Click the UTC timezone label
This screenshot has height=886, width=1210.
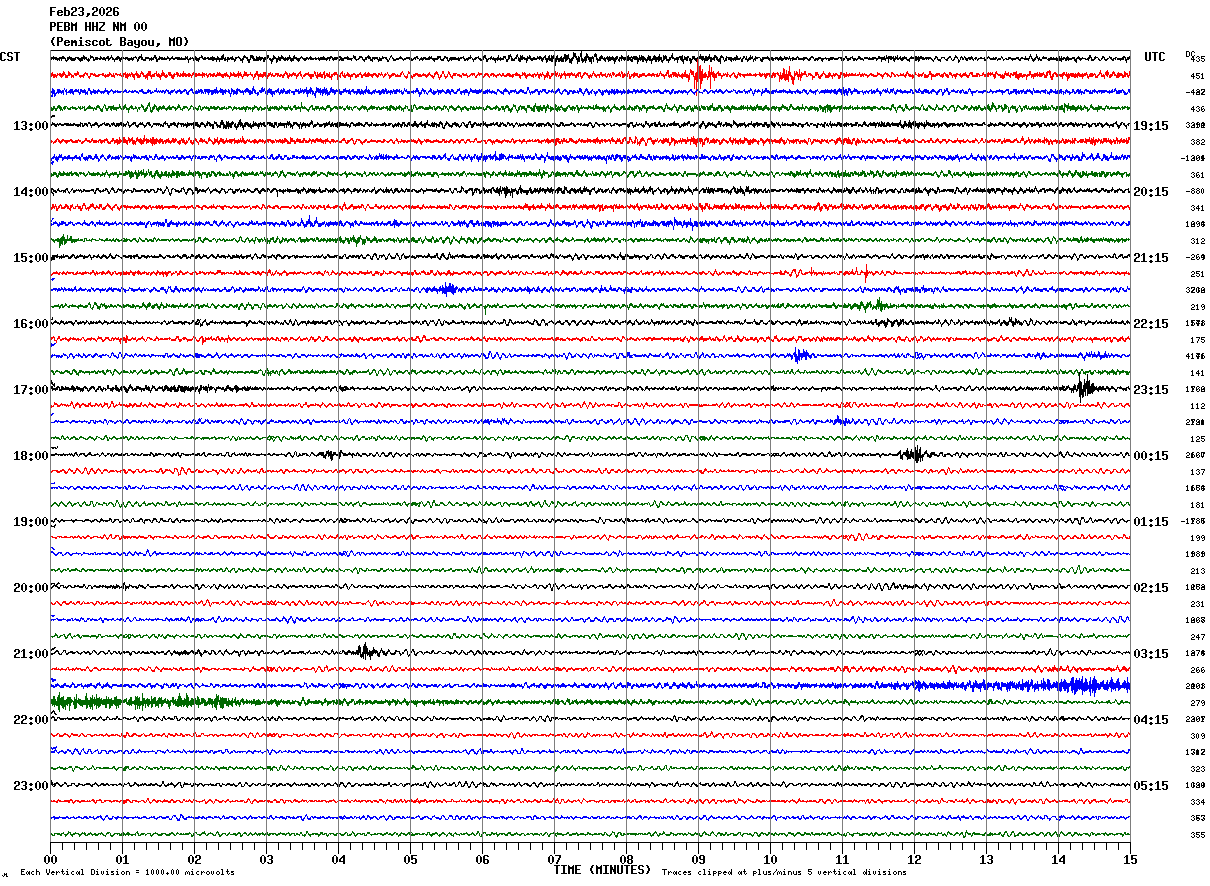click(x=1155, y=57)
